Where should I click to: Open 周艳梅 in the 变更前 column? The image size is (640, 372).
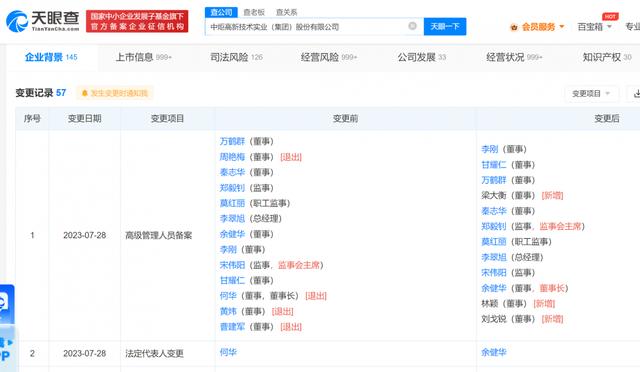232,157
